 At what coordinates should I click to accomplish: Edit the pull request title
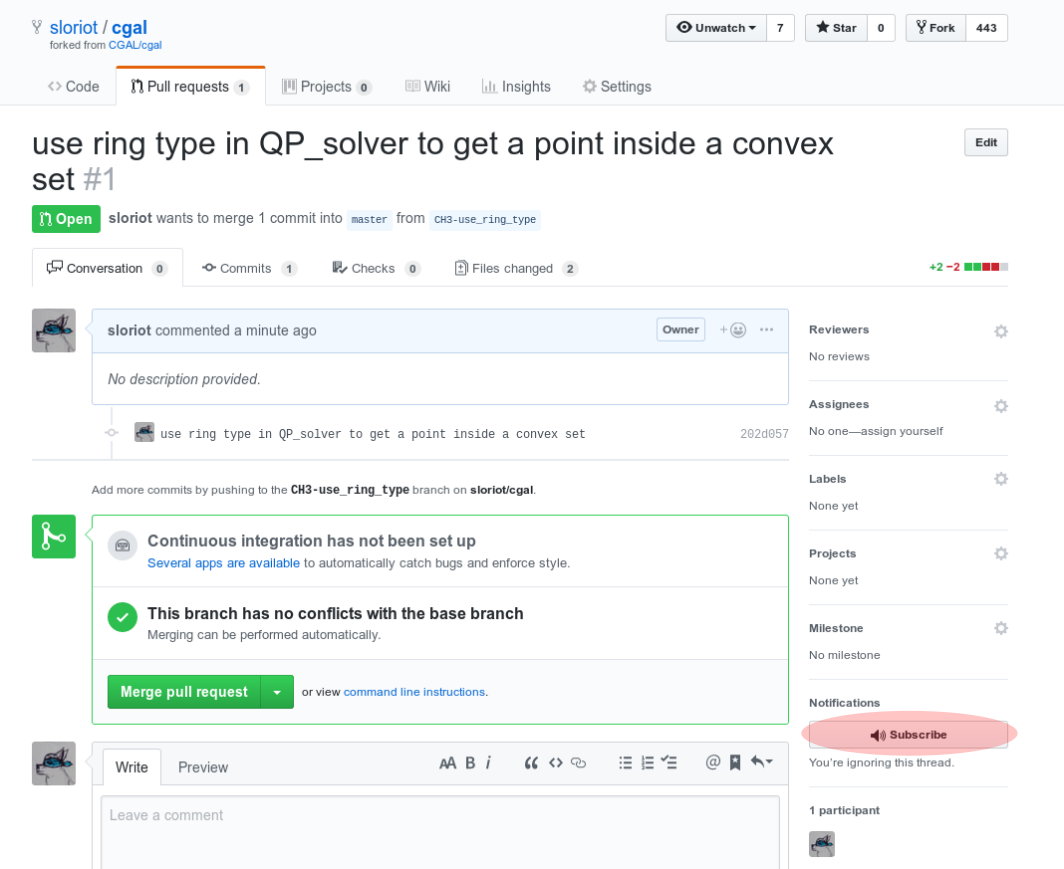986,142
